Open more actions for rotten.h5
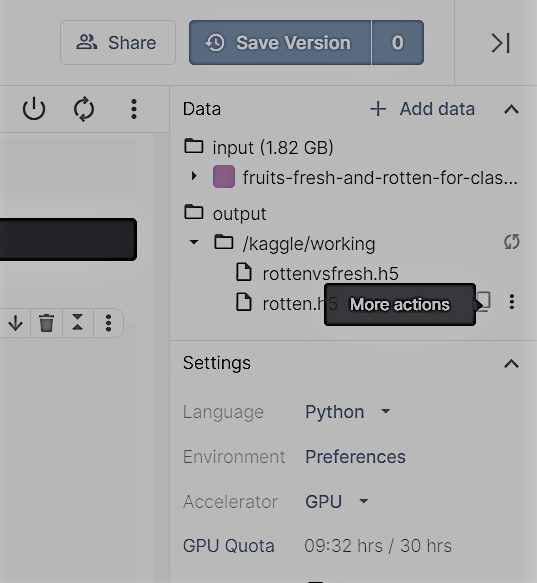The height and width of the screenshot is (583, 537). [512, 302]
